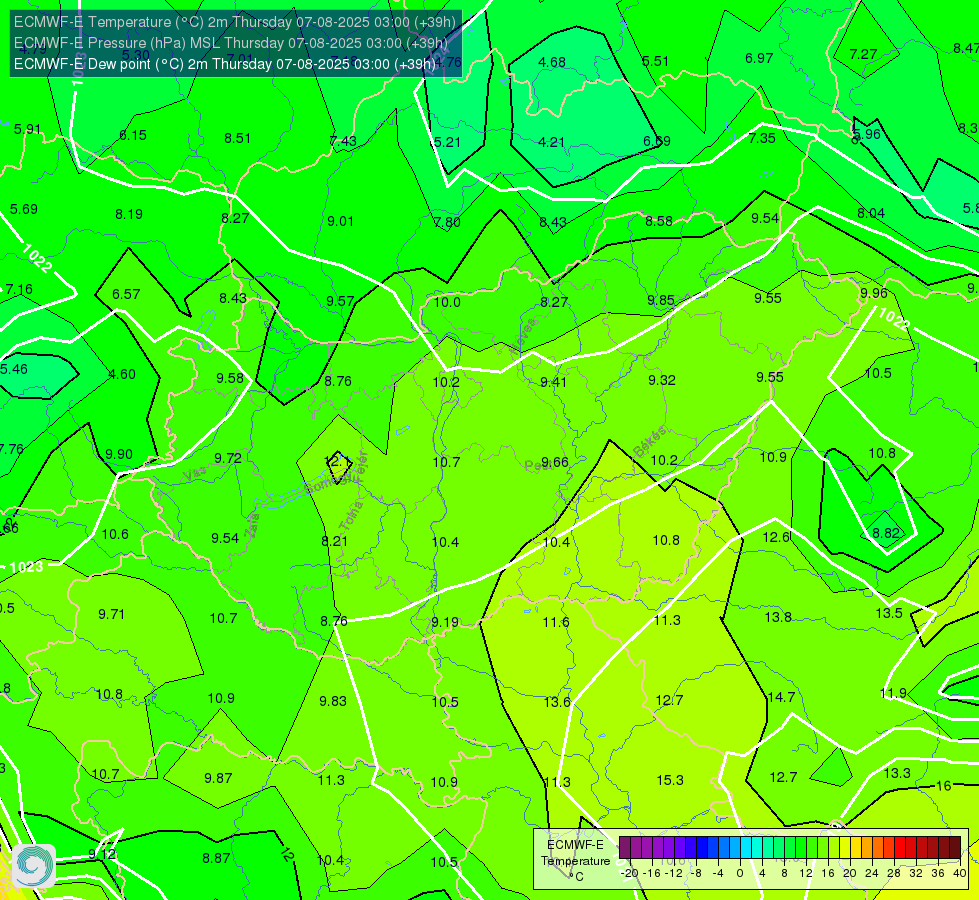This screenshot has height=900, width=979.
Task: Click the 'ECMWF-E Temperature °C' legend title
Action: (x=575, y=861)
